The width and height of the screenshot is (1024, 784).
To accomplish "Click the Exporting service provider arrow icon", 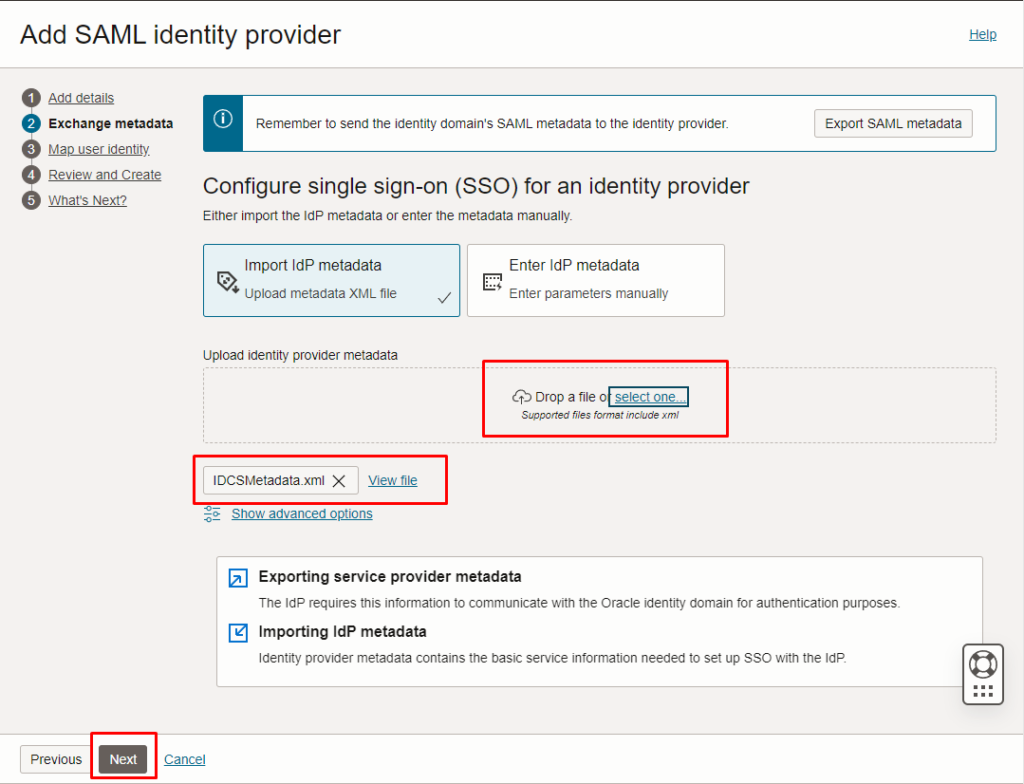I will click(238, 578).
